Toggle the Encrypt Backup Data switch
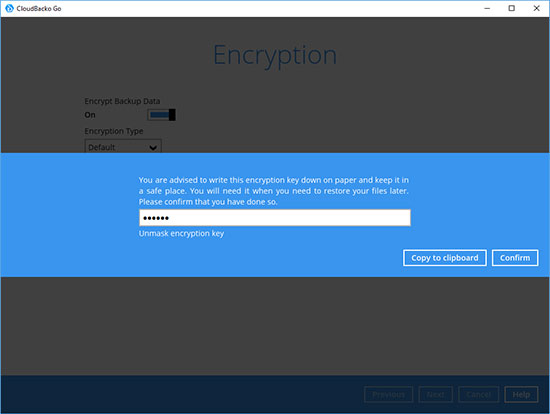550x414 pixels. (x=161, y=115)
